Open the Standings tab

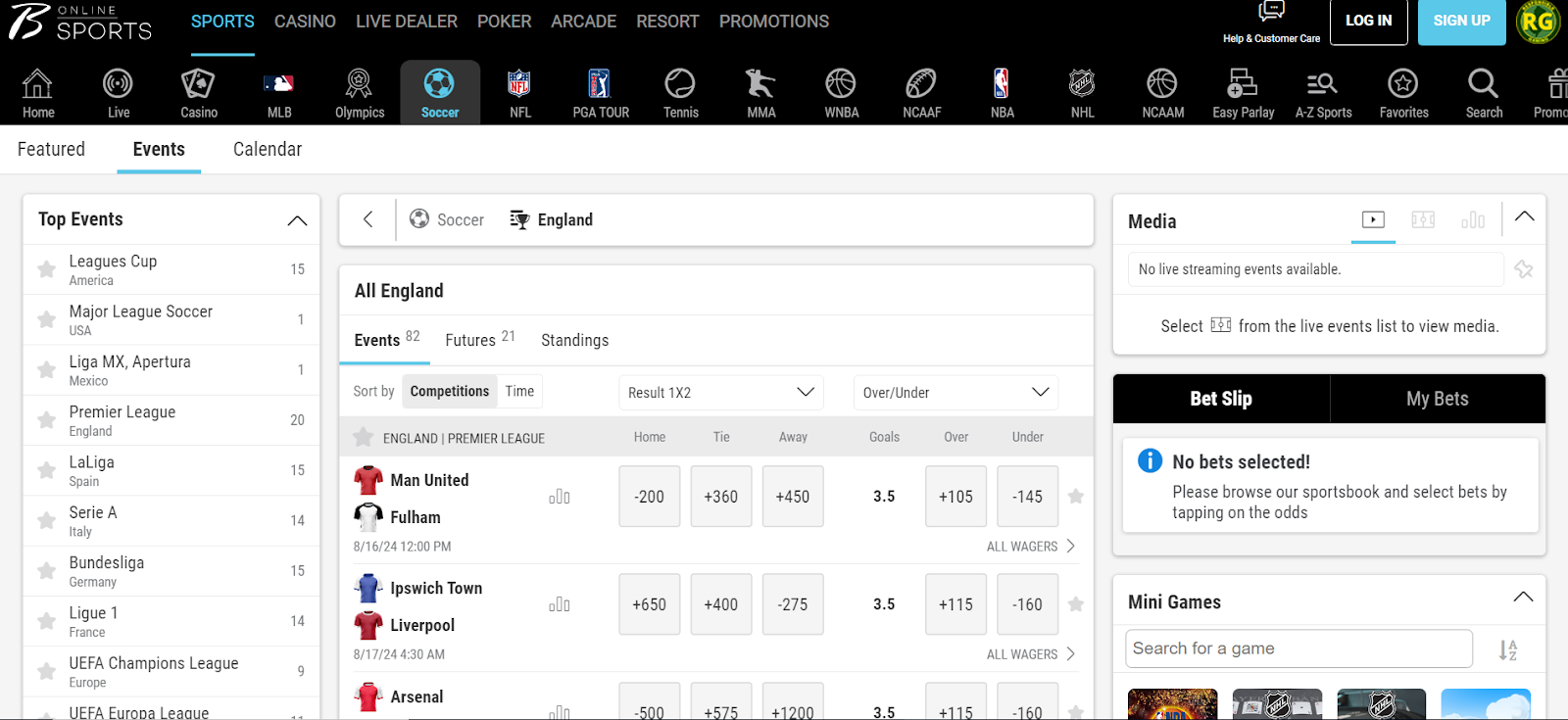point(574,340)
